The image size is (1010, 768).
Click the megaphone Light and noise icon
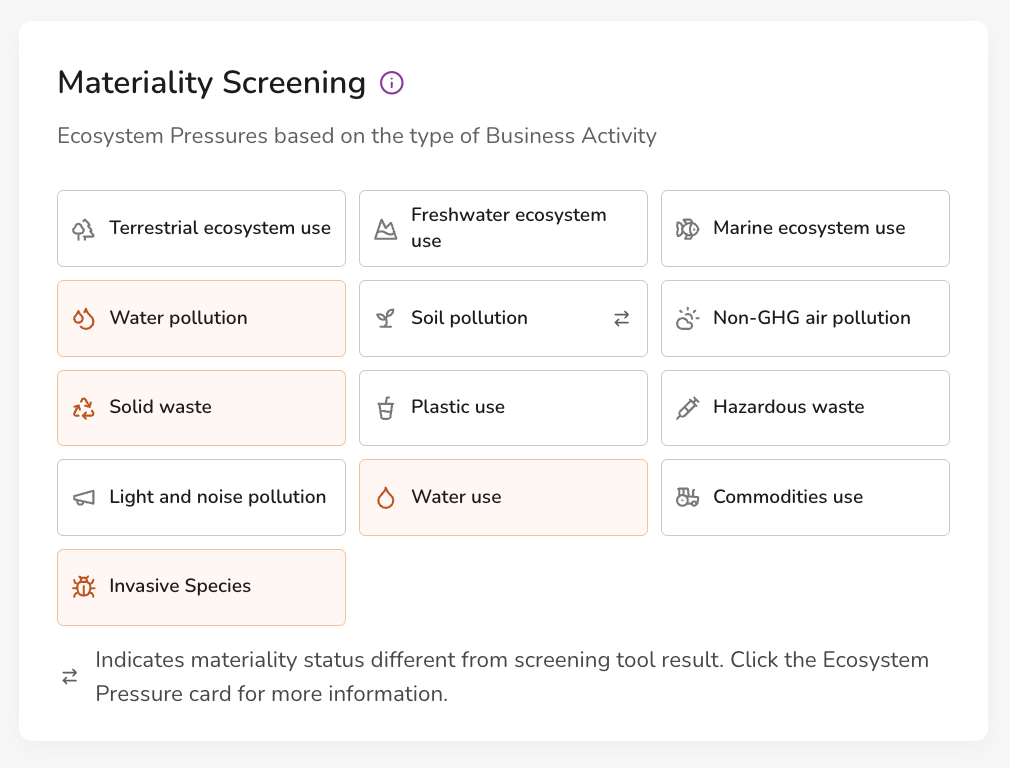83,497
